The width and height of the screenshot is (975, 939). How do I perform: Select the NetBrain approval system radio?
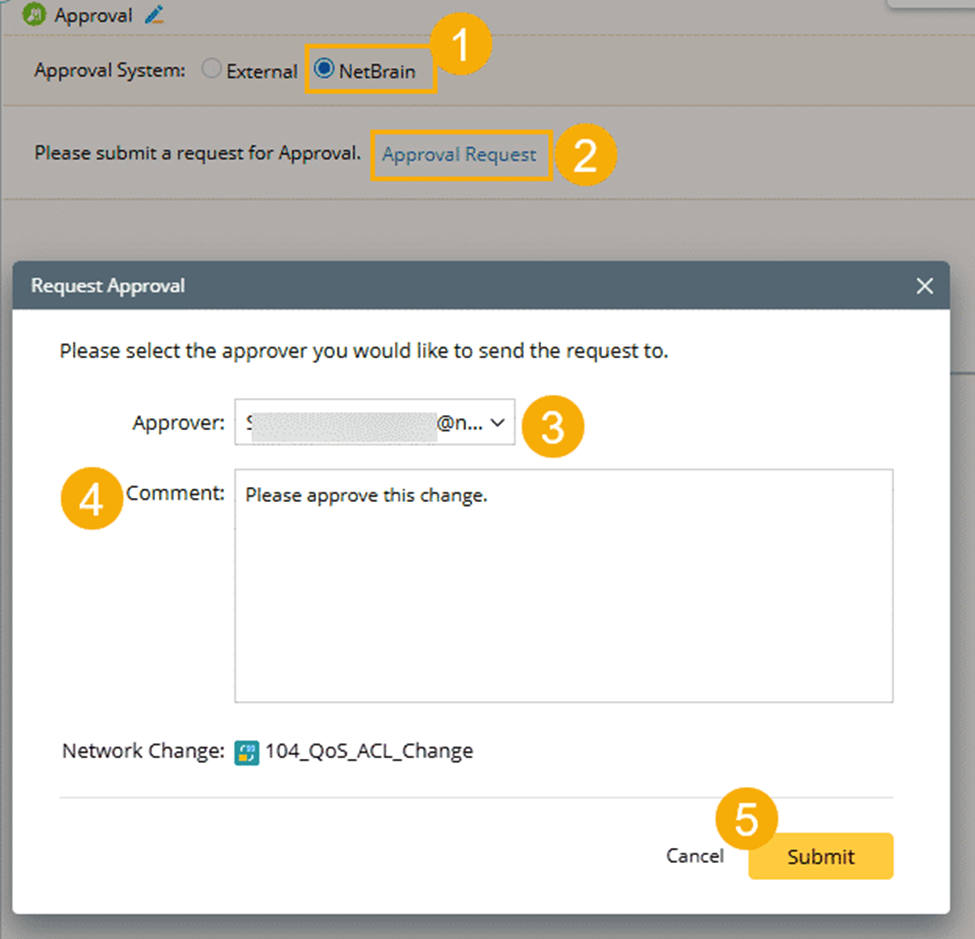323,70
